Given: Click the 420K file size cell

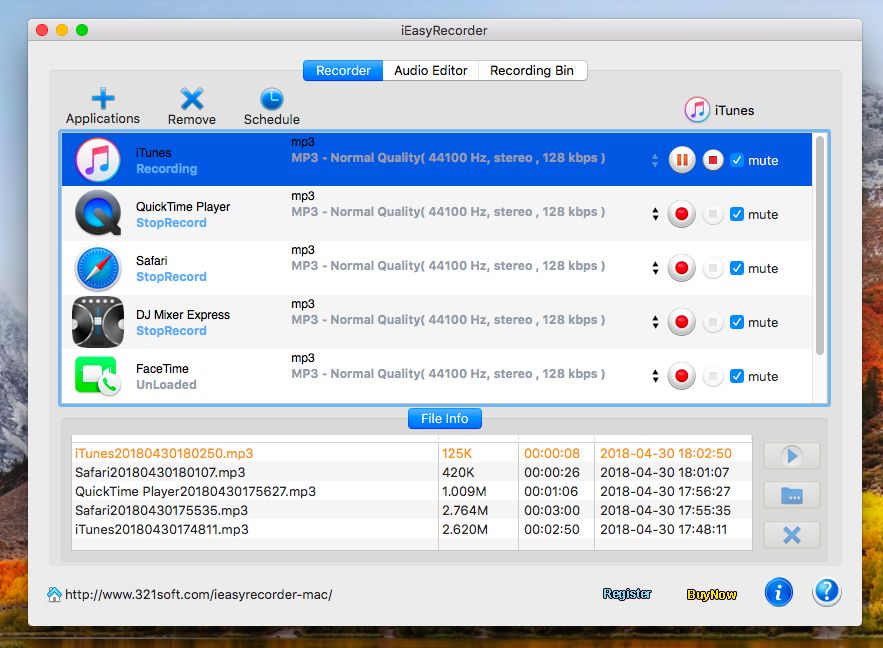Looking at the screenshot, I should pyautogui.click(x=458, y=472).
